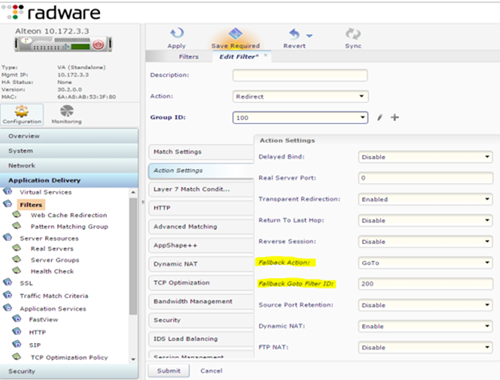Open the Configuration gear icon

22,111
